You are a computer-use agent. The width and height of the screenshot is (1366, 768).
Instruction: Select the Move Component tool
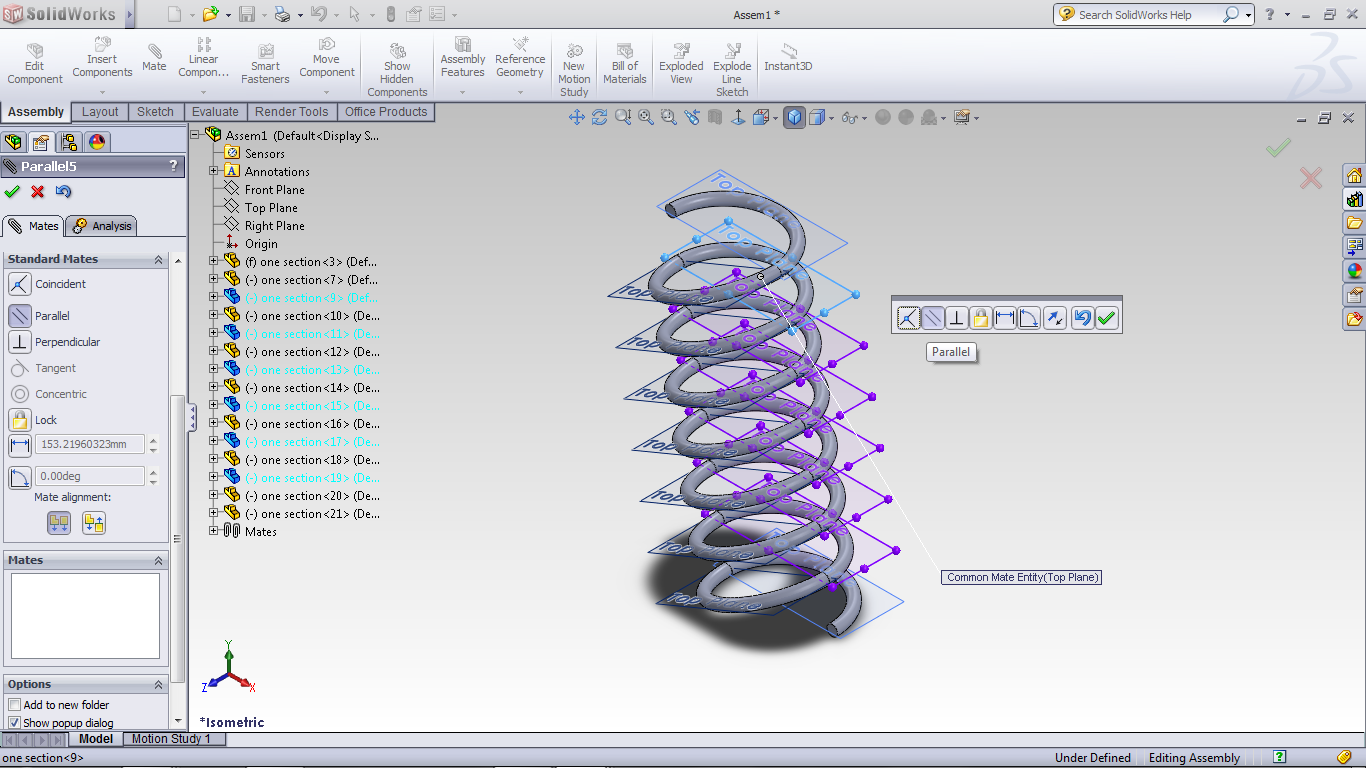[327, 58]
